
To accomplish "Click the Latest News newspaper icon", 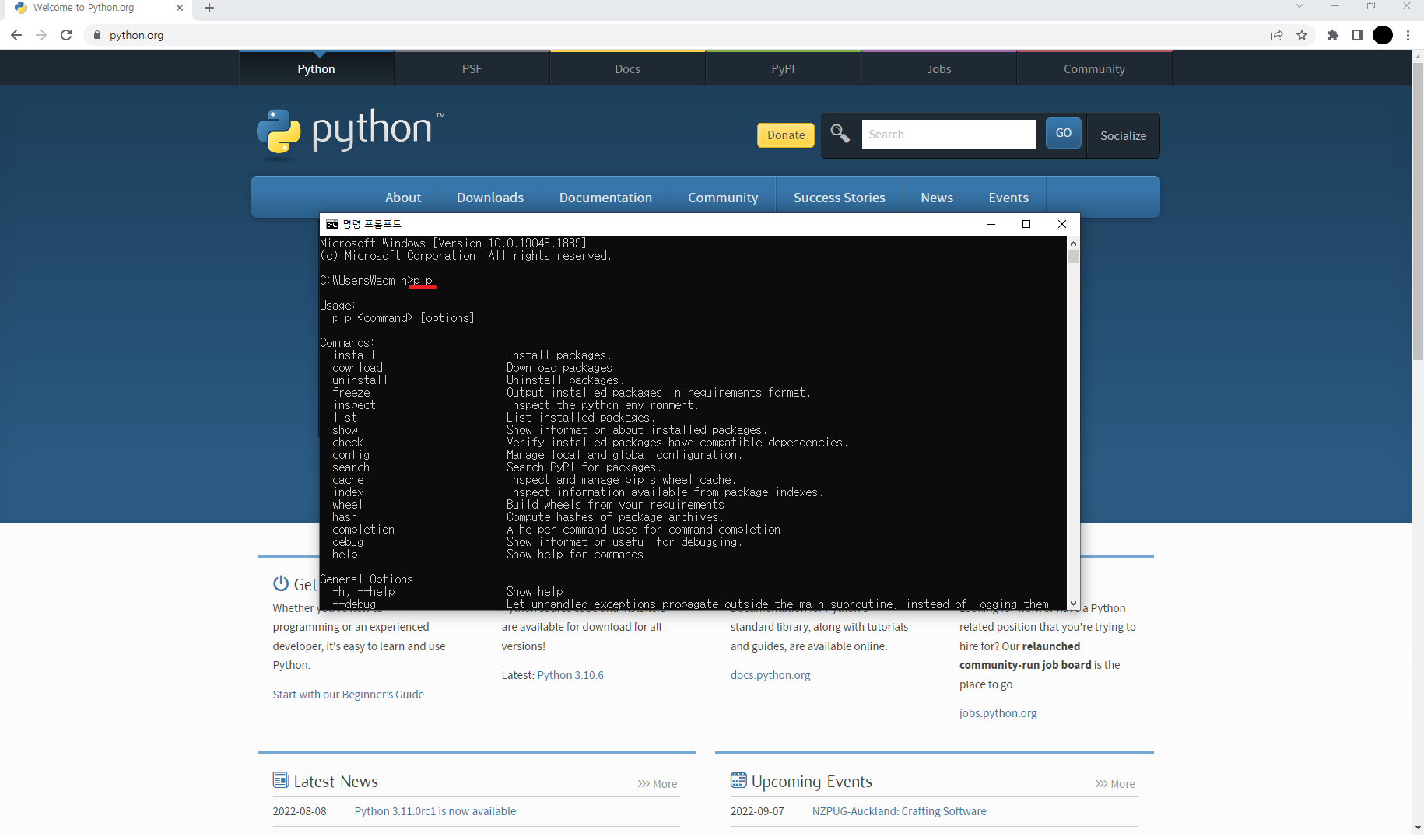I will pyautogui.click(x=281, y=780).
